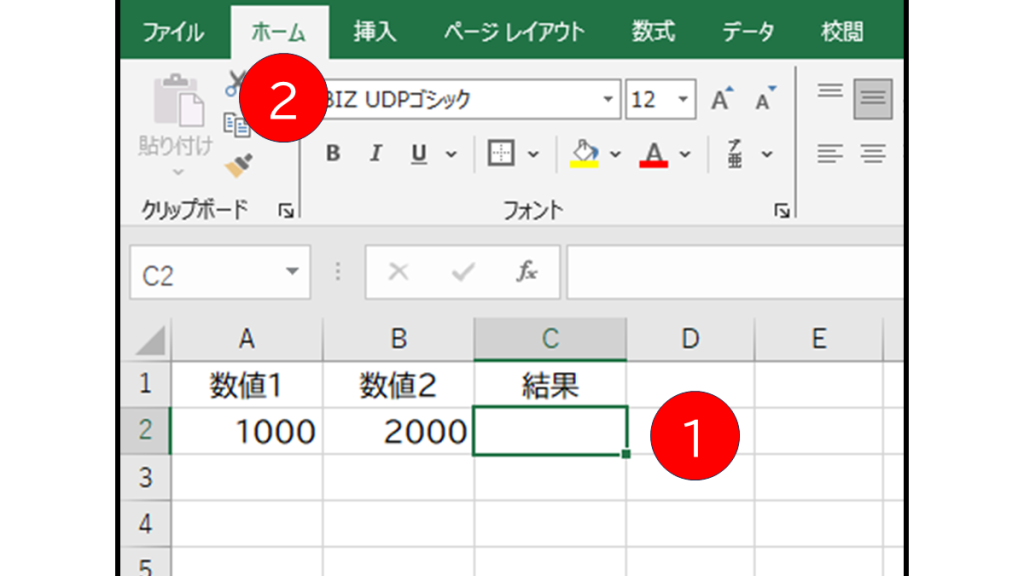The image size is (1024, 576).
Task: Click the red Font Color A icon
Action: point(651,153)
